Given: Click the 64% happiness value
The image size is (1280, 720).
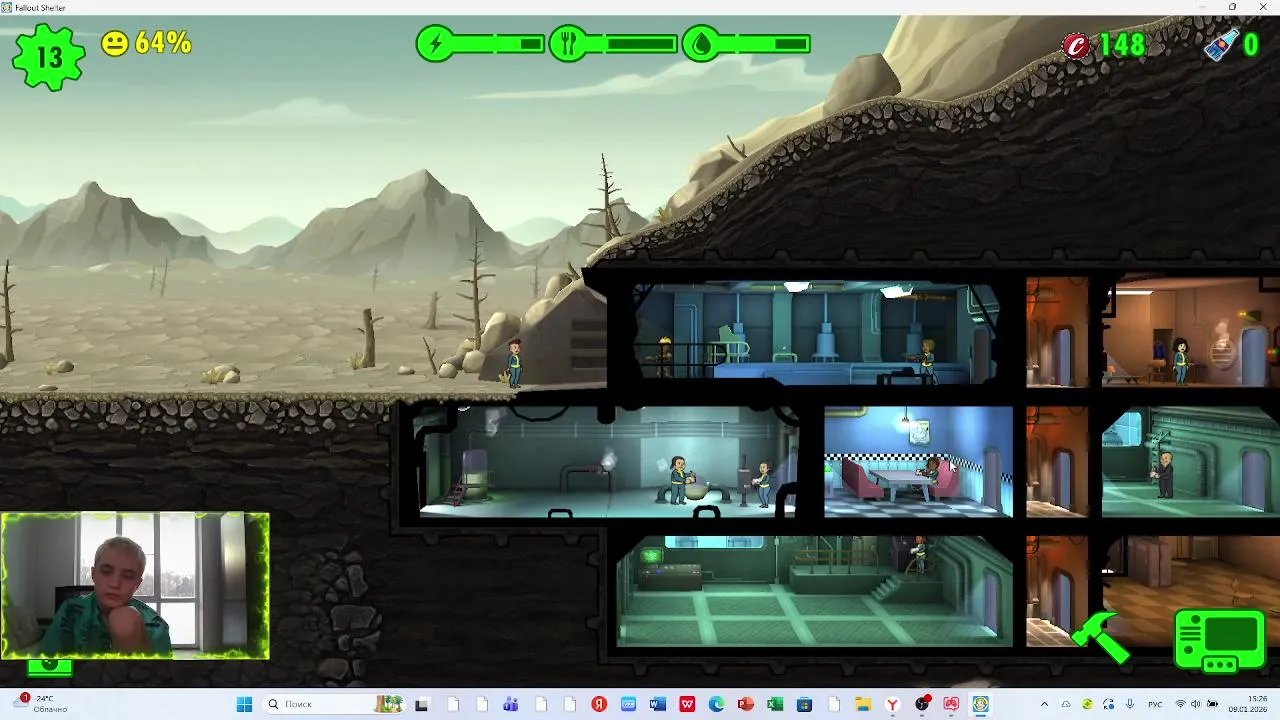Looking at the screenshot, I should [x=162, y=43].
